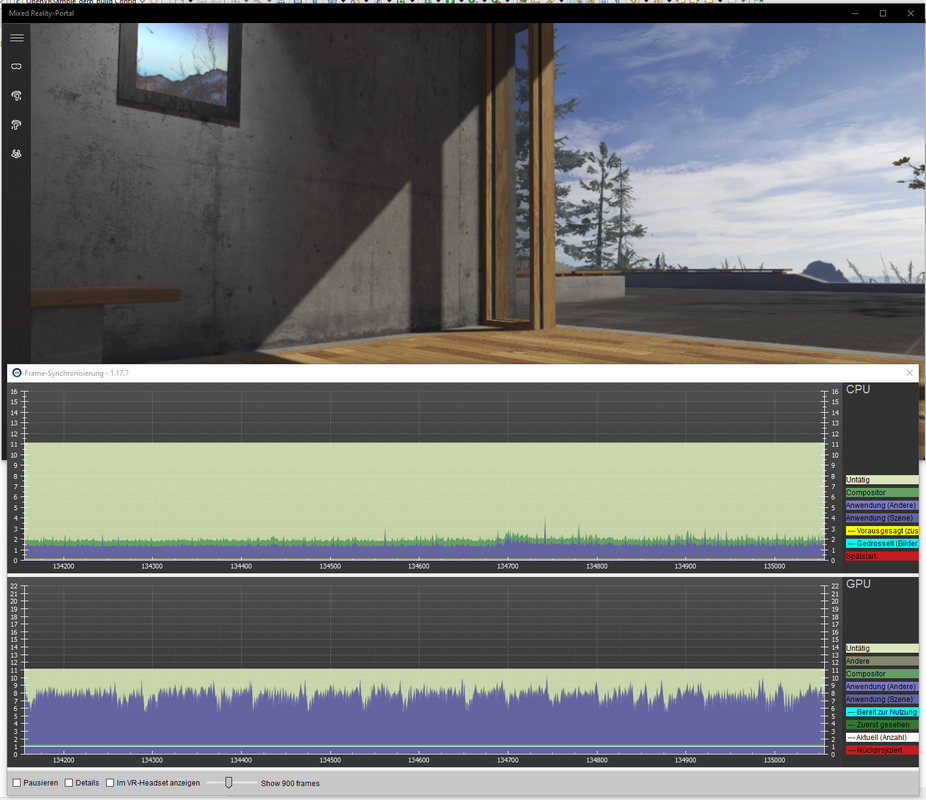Image resolution: width=926 pixels, height=800 pixels.
Task: Click the yellow Vorausgesagt legend entry
Action: (x=882, y=531)
